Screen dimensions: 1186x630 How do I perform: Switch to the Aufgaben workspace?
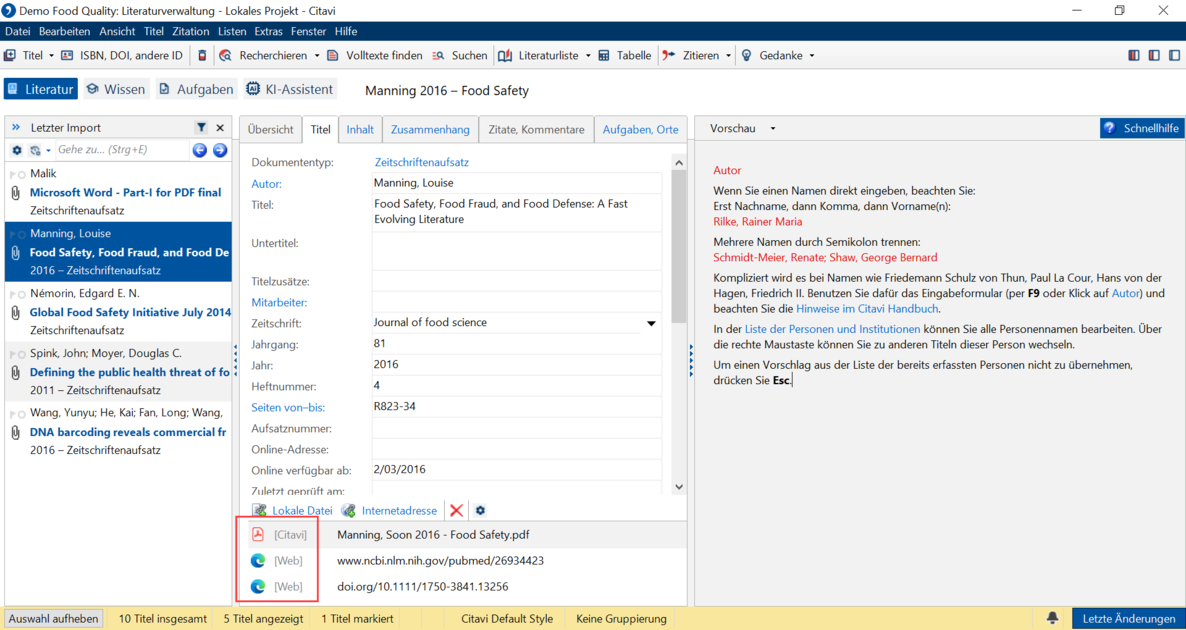click(196, 89)
